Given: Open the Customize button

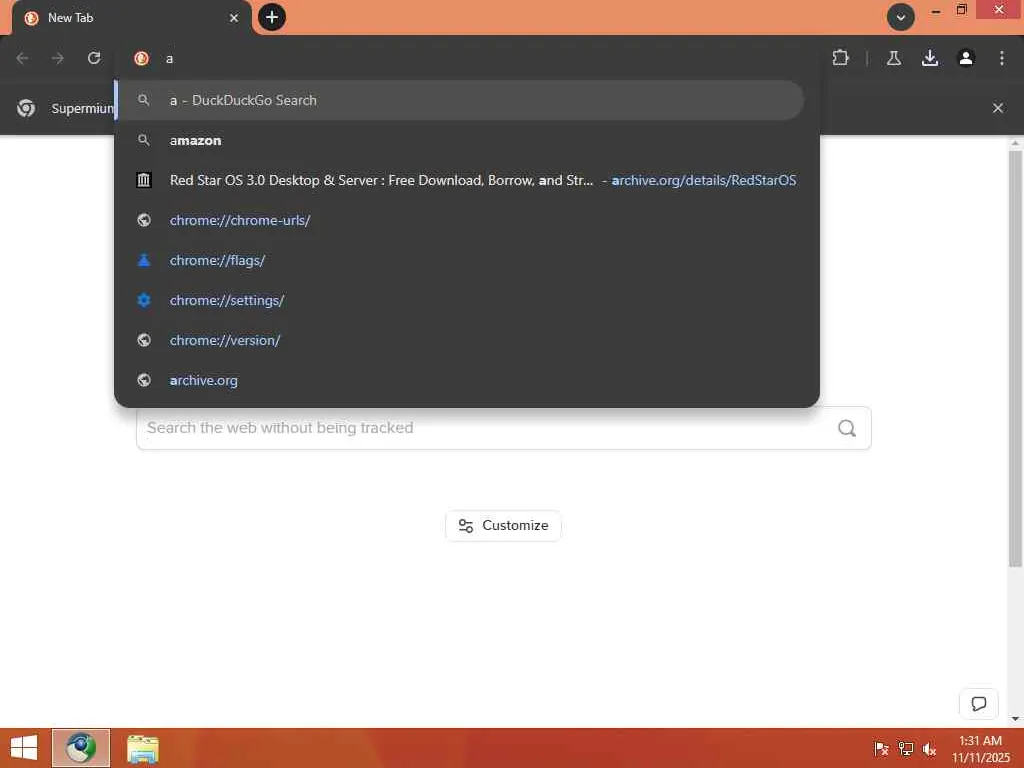Looking at the screenshot, I should (x=503, y=526).
